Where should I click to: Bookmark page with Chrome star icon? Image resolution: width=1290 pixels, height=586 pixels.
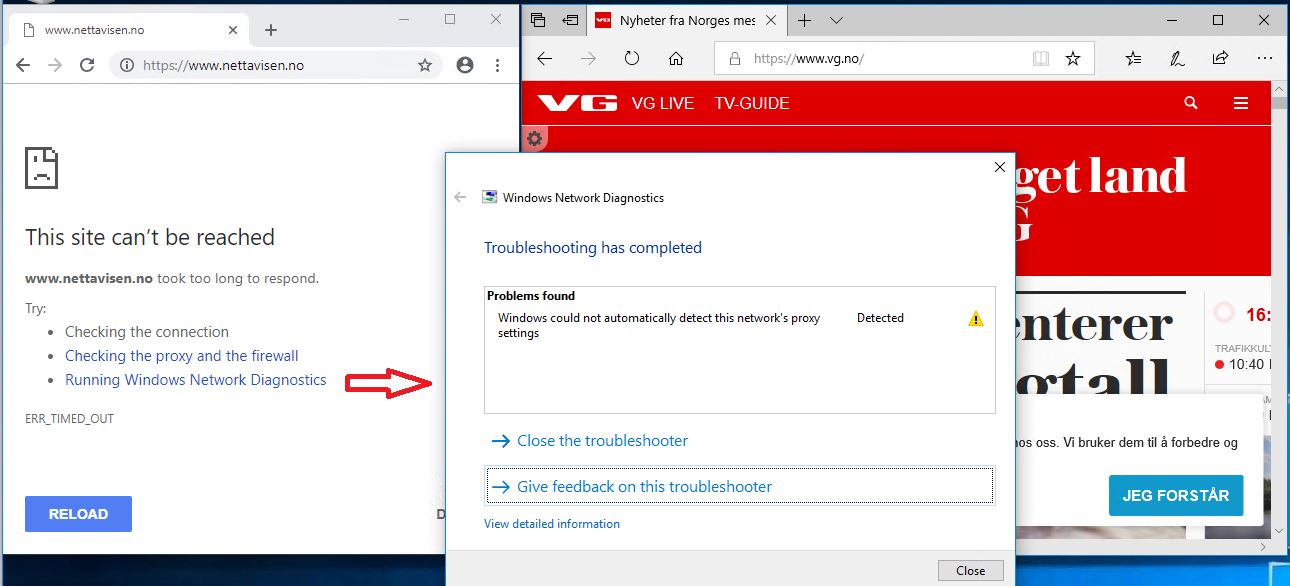point(425,65)
